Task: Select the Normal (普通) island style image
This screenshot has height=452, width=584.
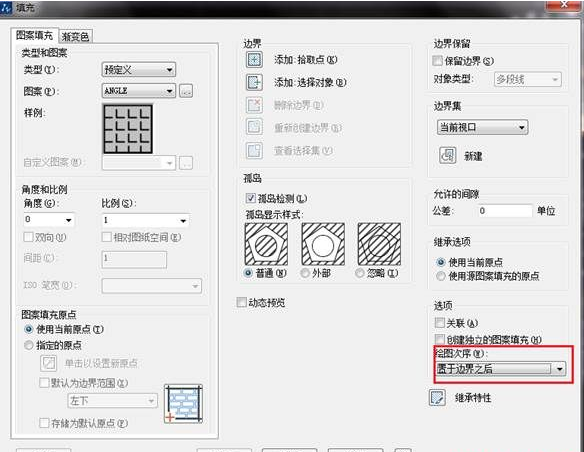Action: coord(266,244)
